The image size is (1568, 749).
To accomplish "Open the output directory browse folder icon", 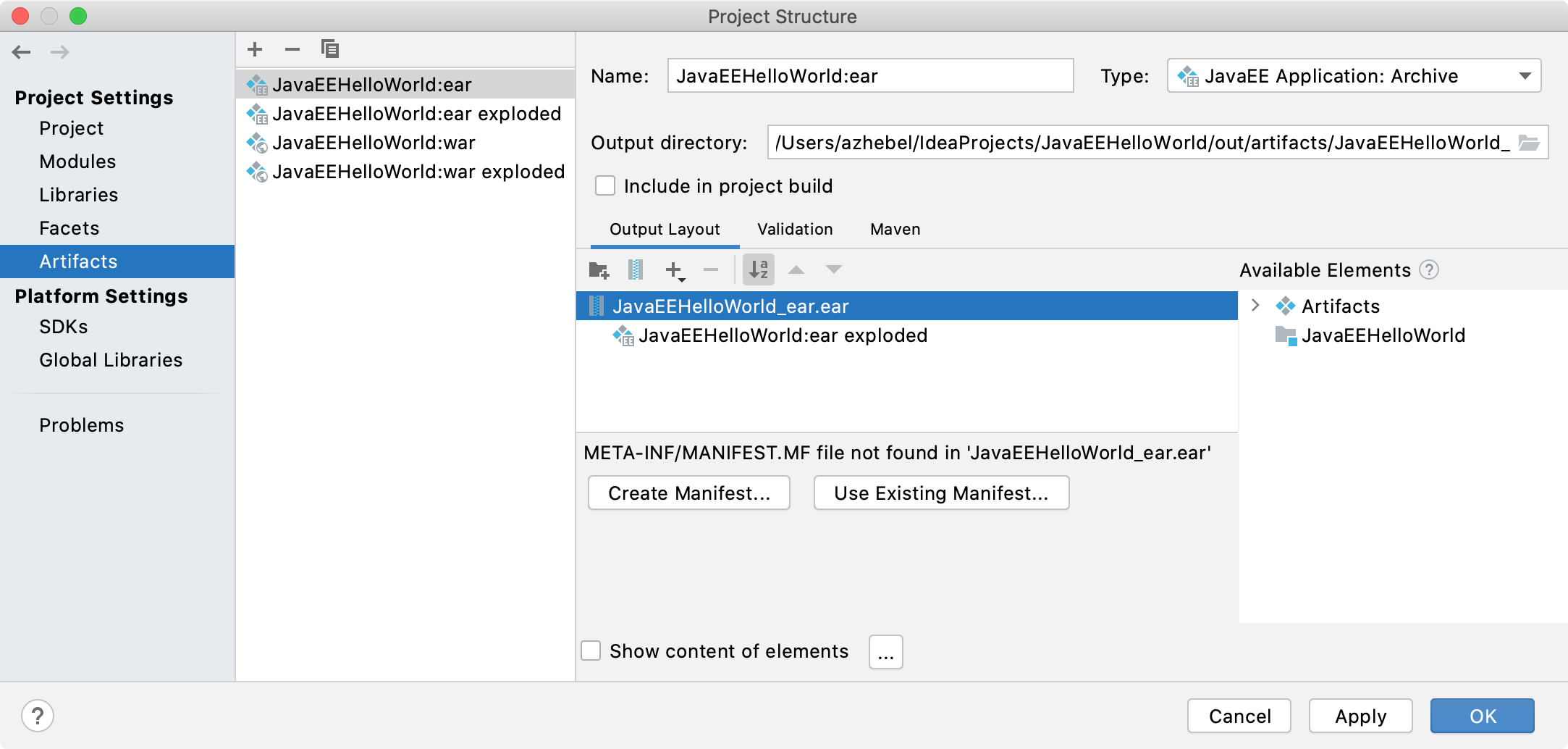I will 1529,143.
